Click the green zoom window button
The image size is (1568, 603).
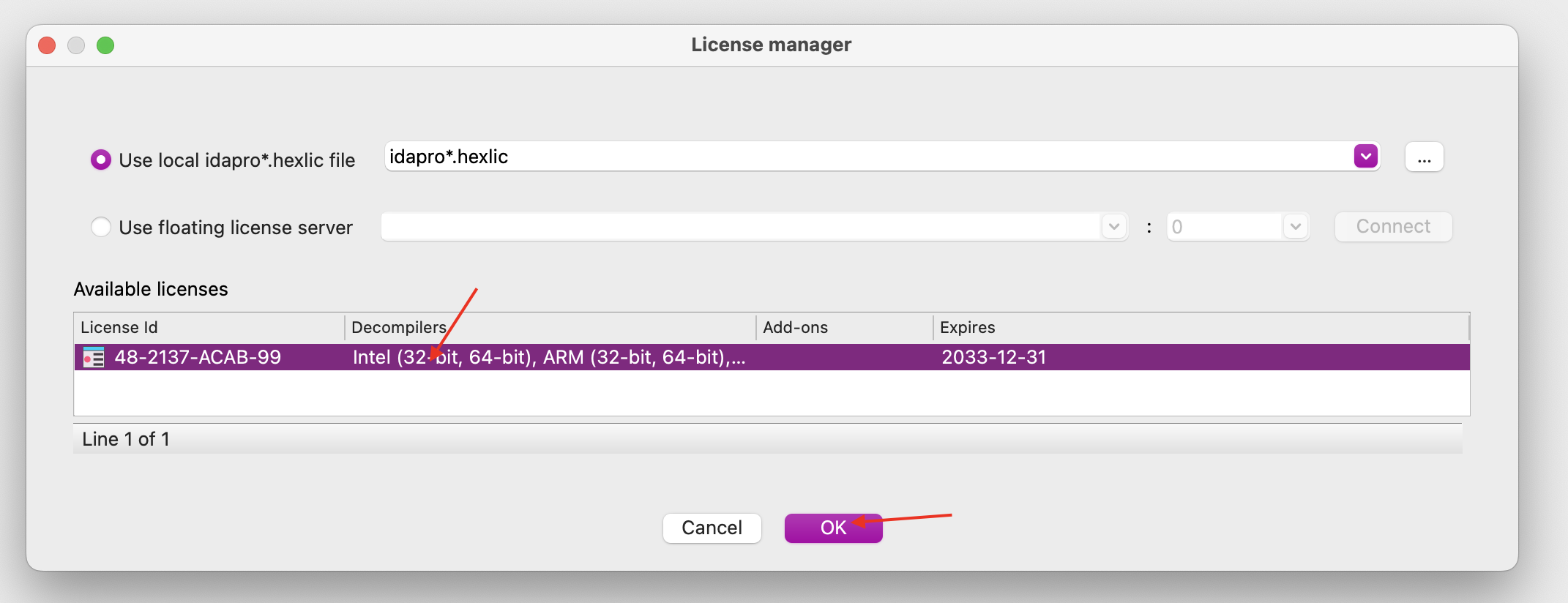pyautogui.click(x=105, y=45)
